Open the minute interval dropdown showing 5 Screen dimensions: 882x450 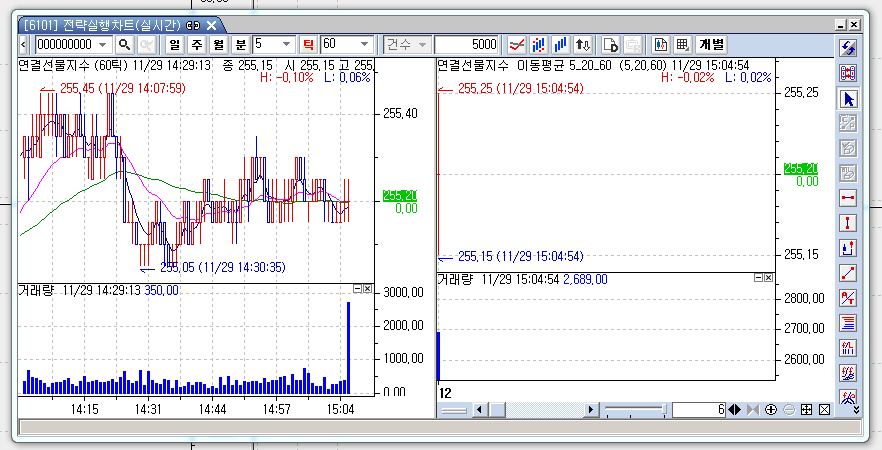(287, 45)
